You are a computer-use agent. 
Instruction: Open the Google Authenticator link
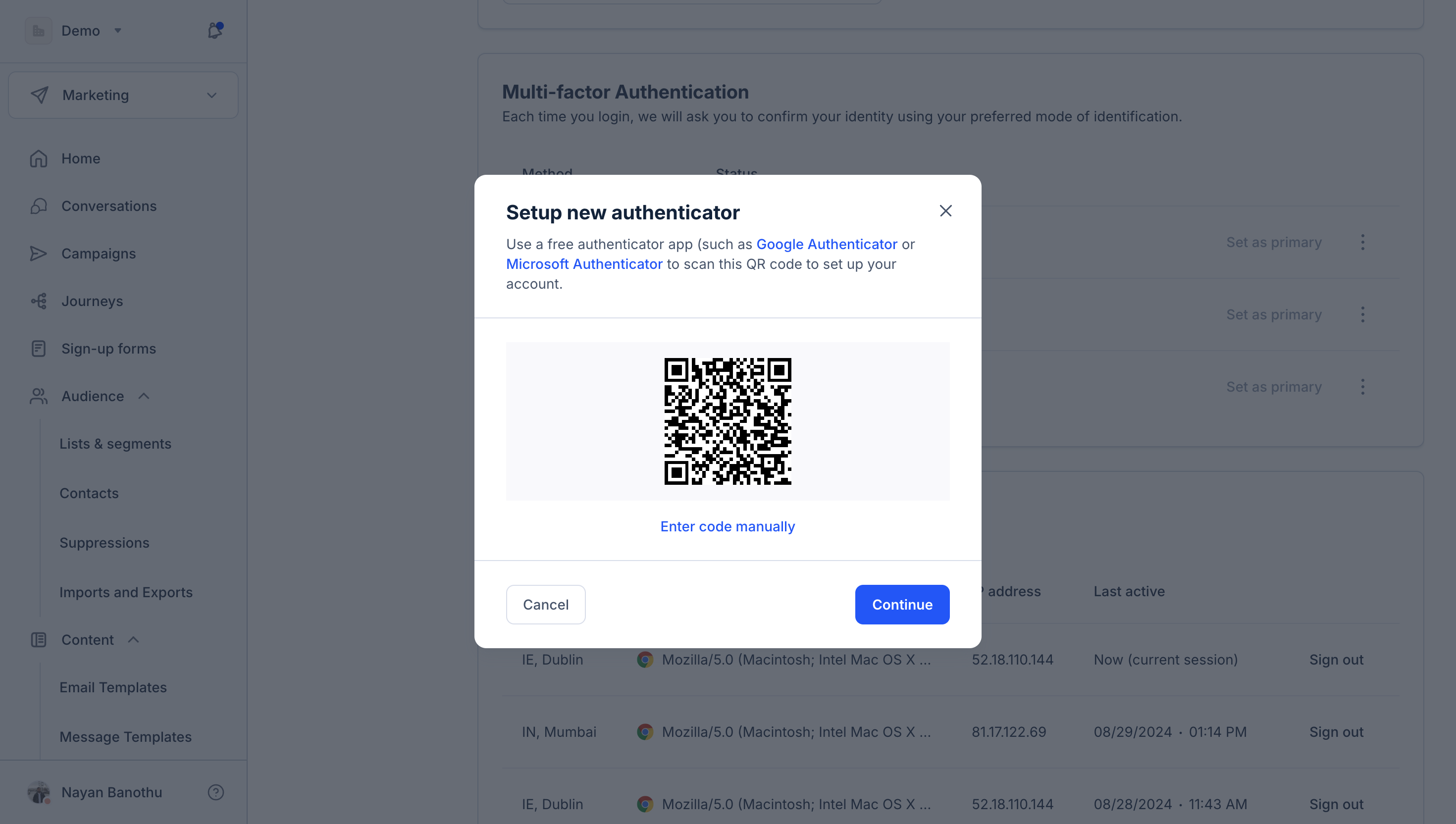pos(826,244)
